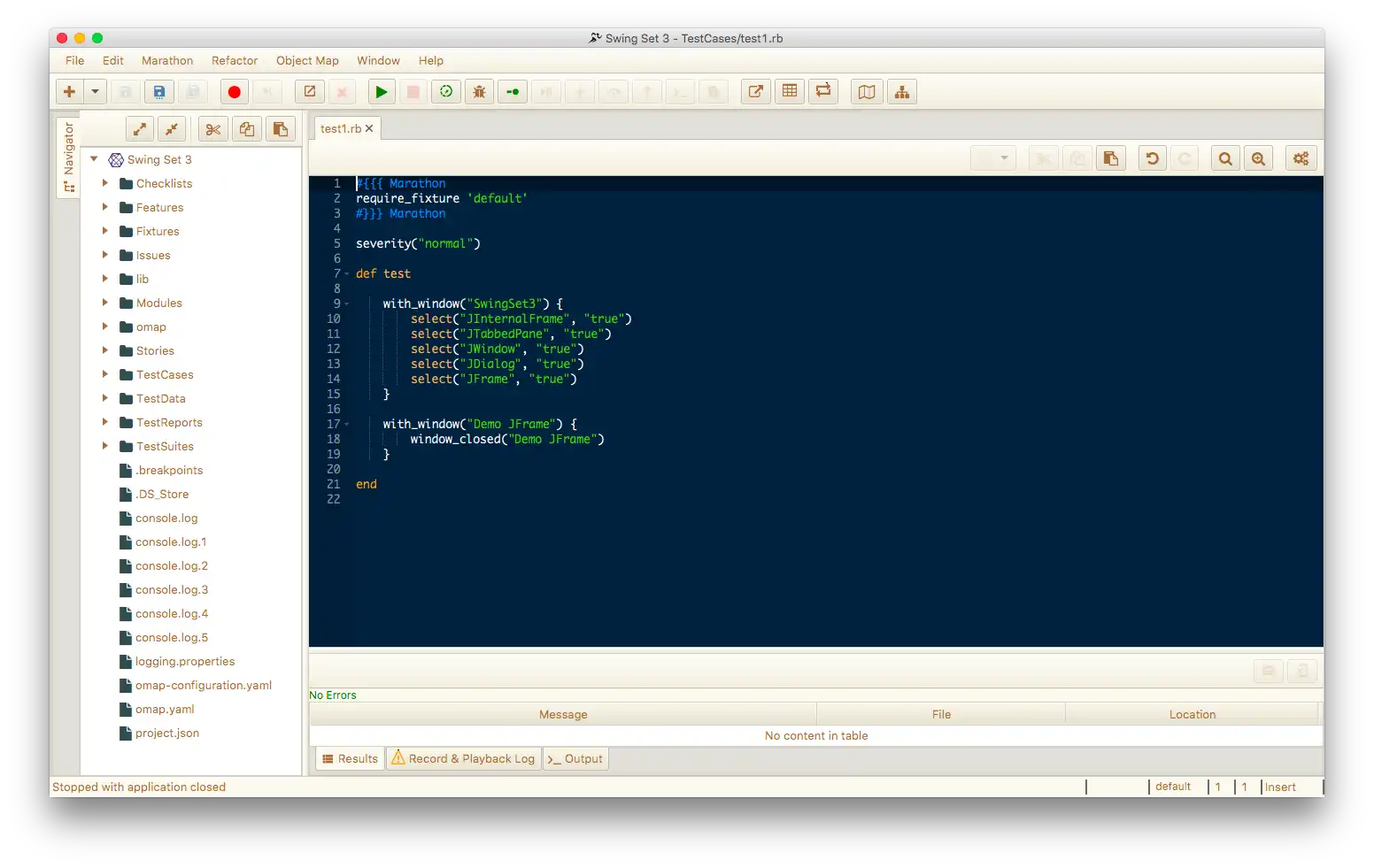
Task: Sort by the Message column header
Action: 563,715
